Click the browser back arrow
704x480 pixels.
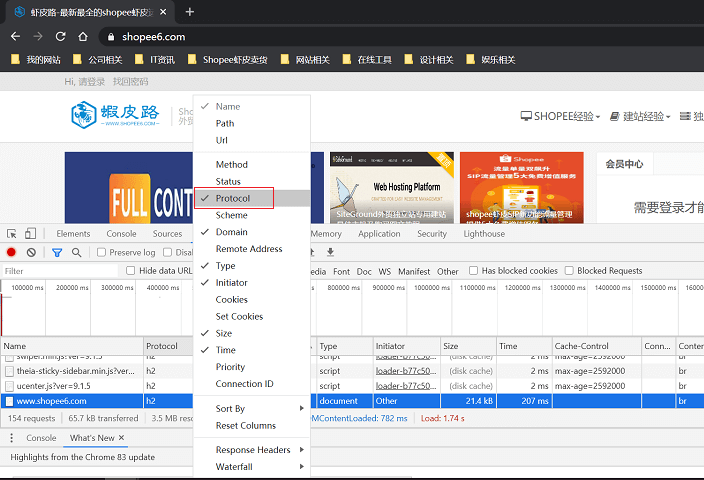click(x=15, y=37)
